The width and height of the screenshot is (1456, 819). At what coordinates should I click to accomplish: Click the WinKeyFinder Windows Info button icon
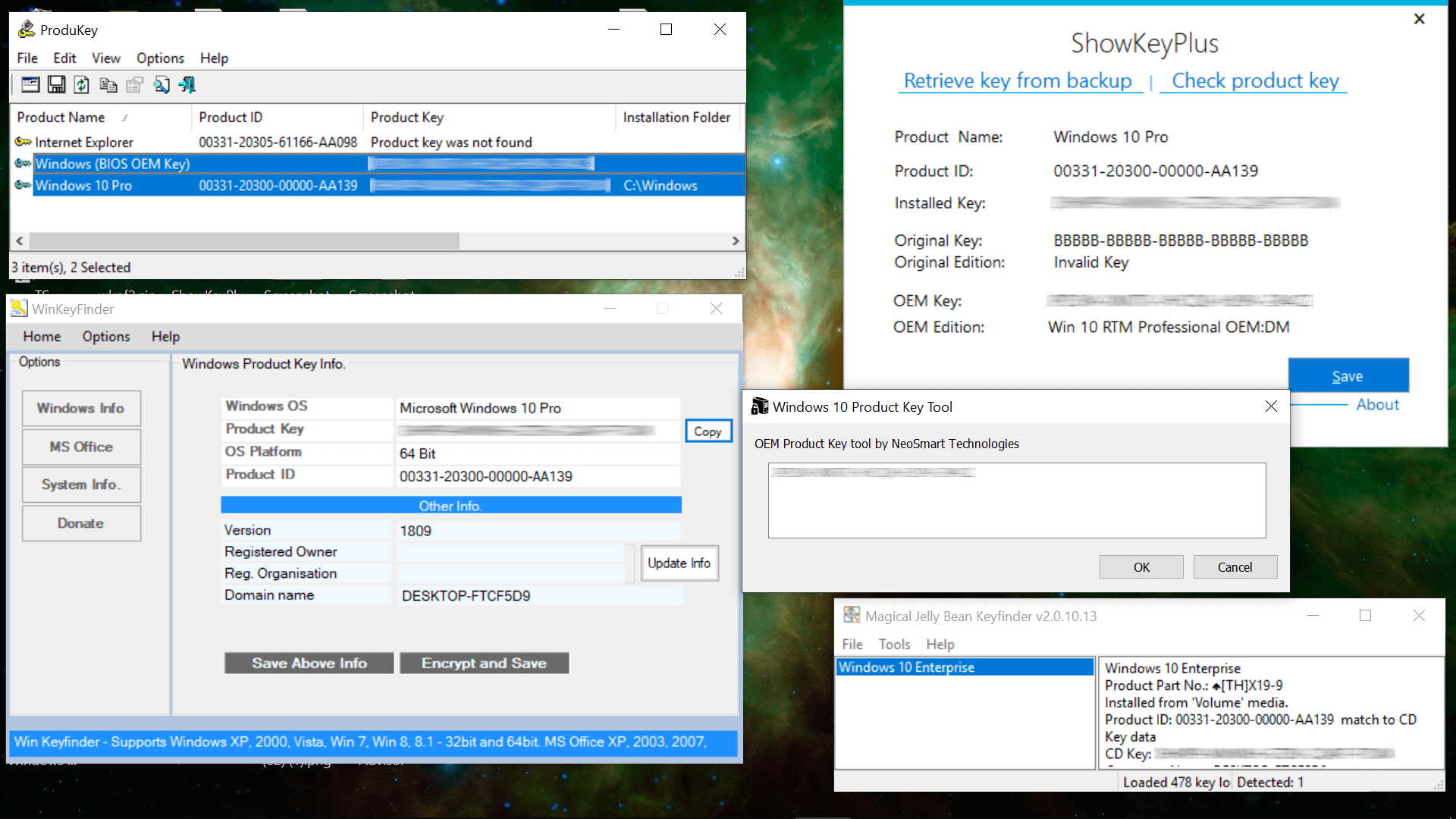(81, 407)
